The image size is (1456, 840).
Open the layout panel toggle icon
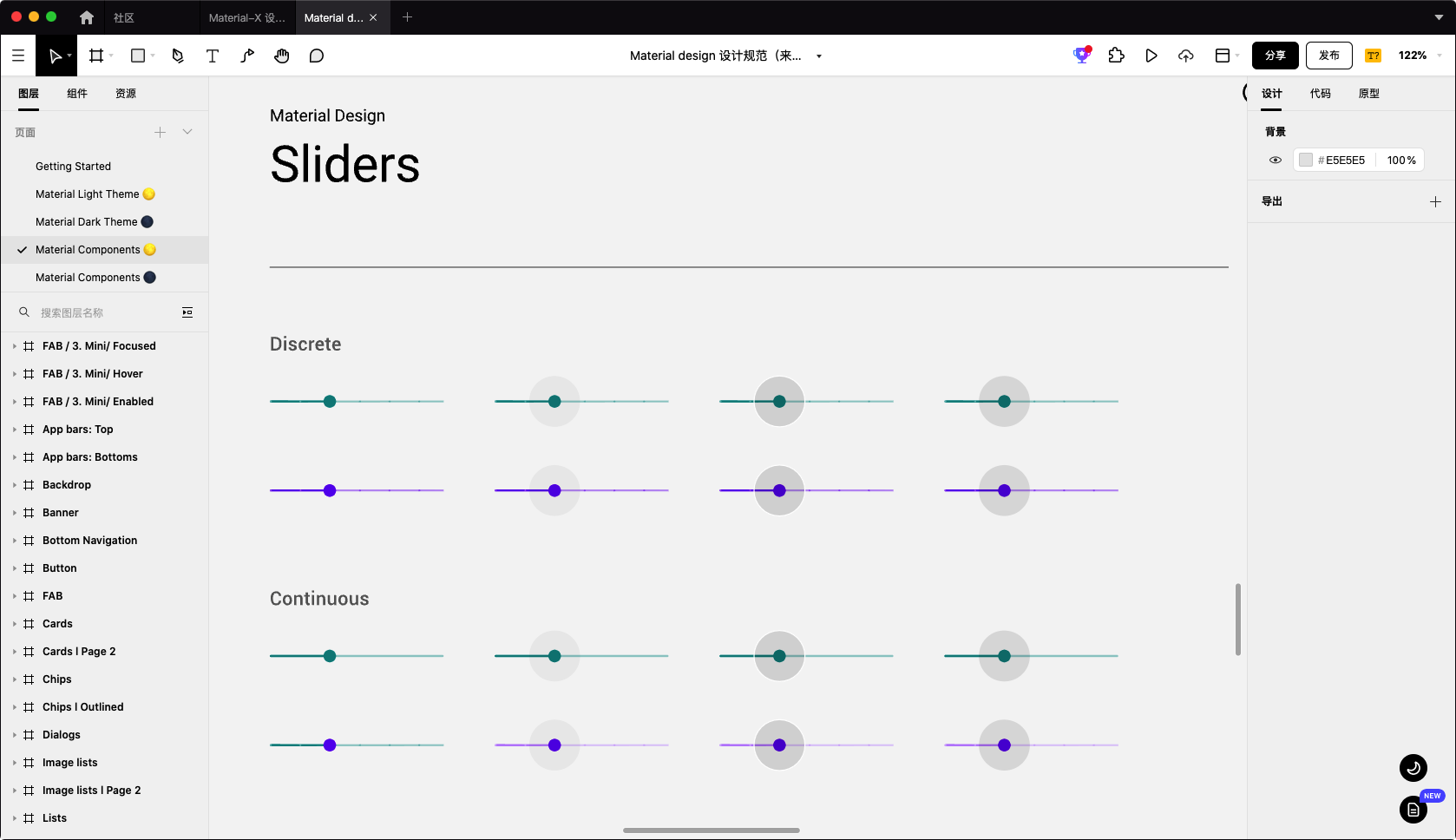pyautogui.click(x=1223, y=56)
